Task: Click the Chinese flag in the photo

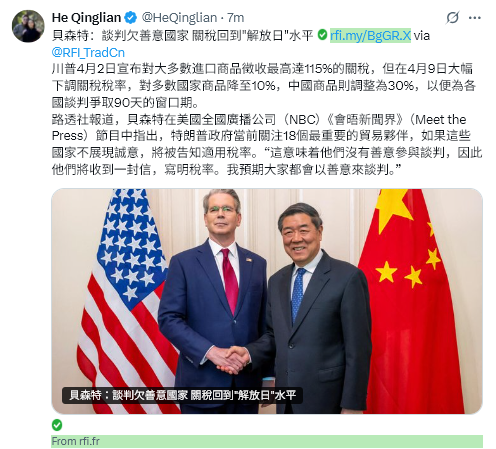Action: pos(412,300)
